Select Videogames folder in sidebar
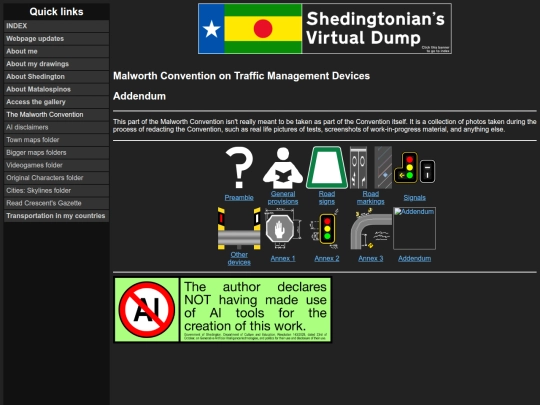Image resolution: width=540 pixels, height=405 pixels. 56,165
